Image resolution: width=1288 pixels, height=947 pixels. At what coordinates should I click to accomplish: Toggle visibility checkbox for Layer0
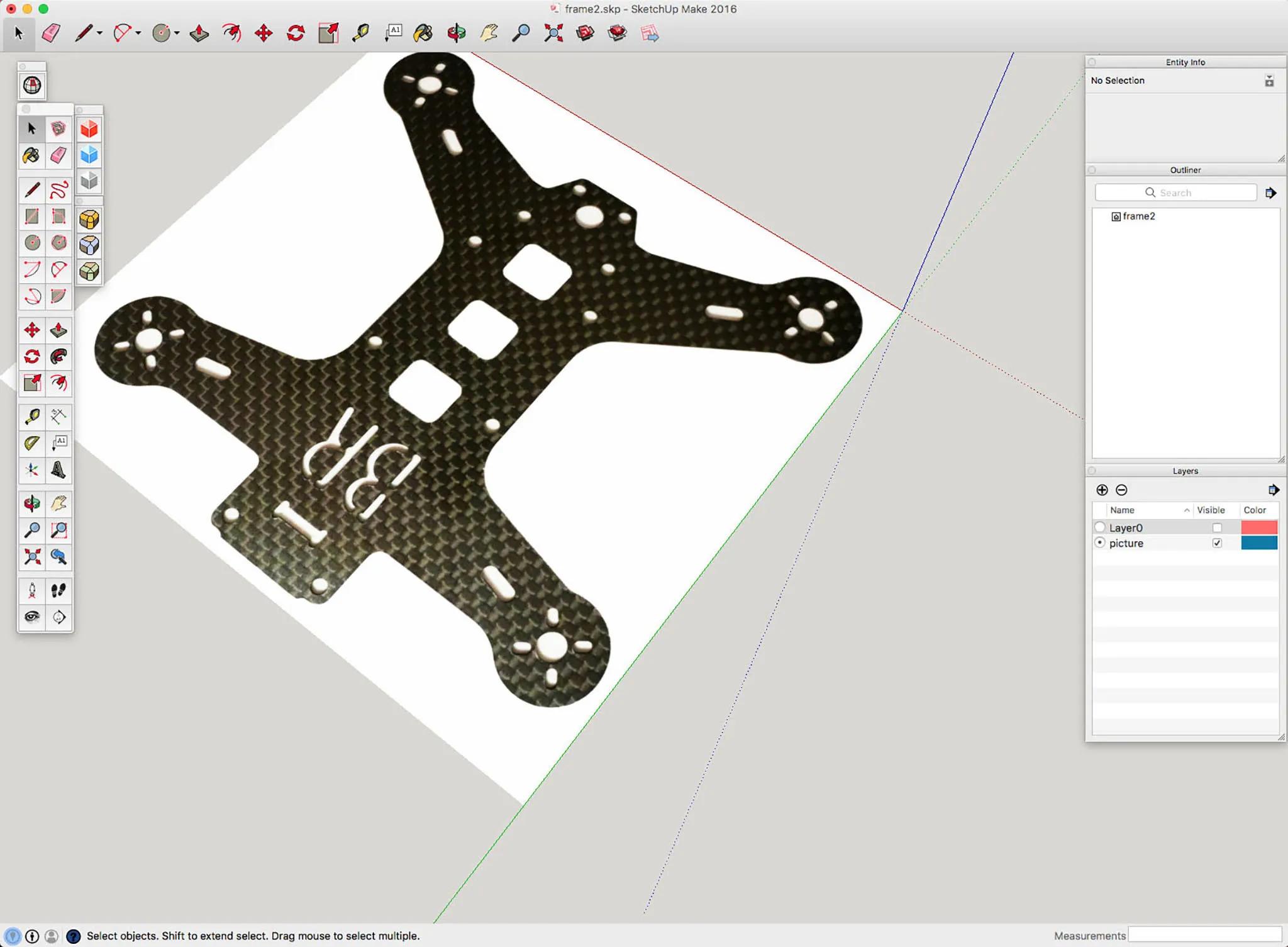point(1217,528)
